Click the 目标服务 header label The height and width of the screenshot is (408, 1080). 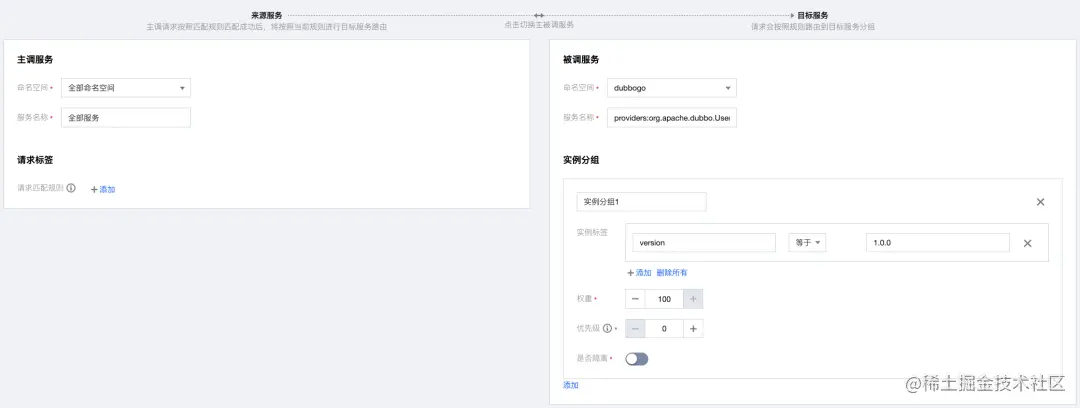pos(813,14)
